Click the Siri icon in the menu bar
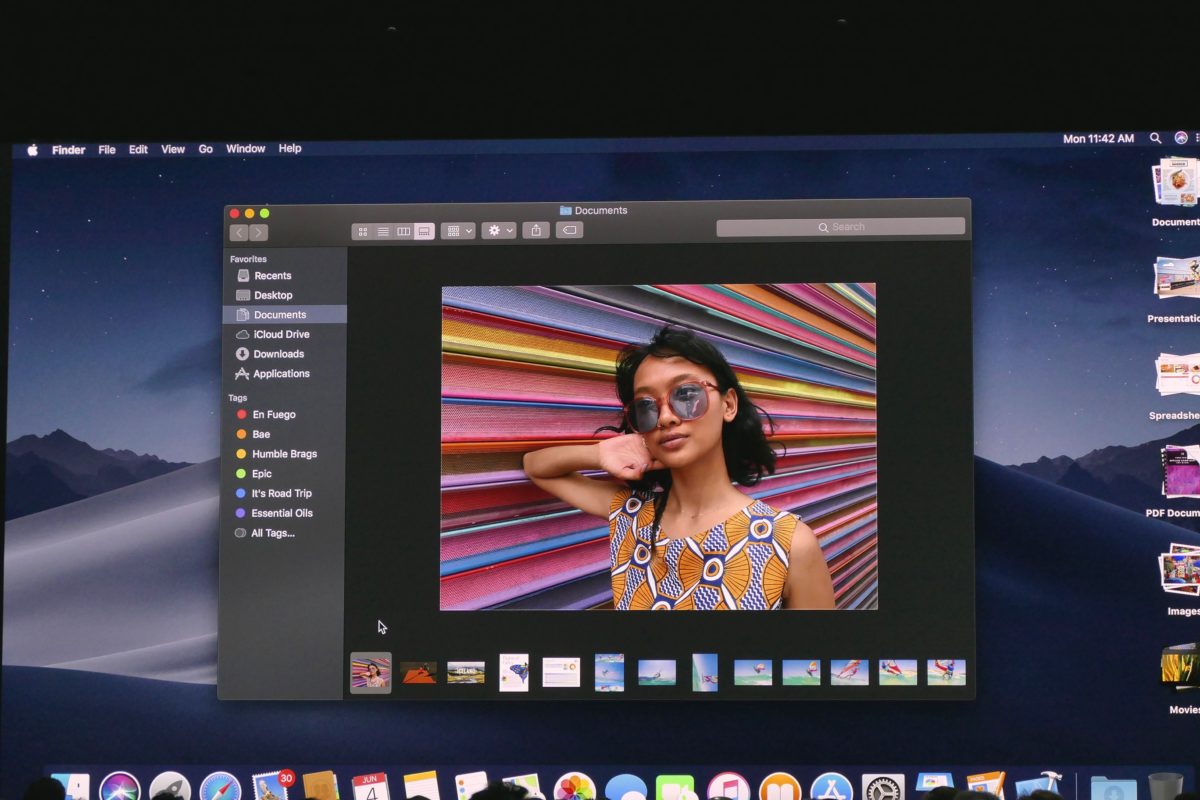 pos(1180,137)
